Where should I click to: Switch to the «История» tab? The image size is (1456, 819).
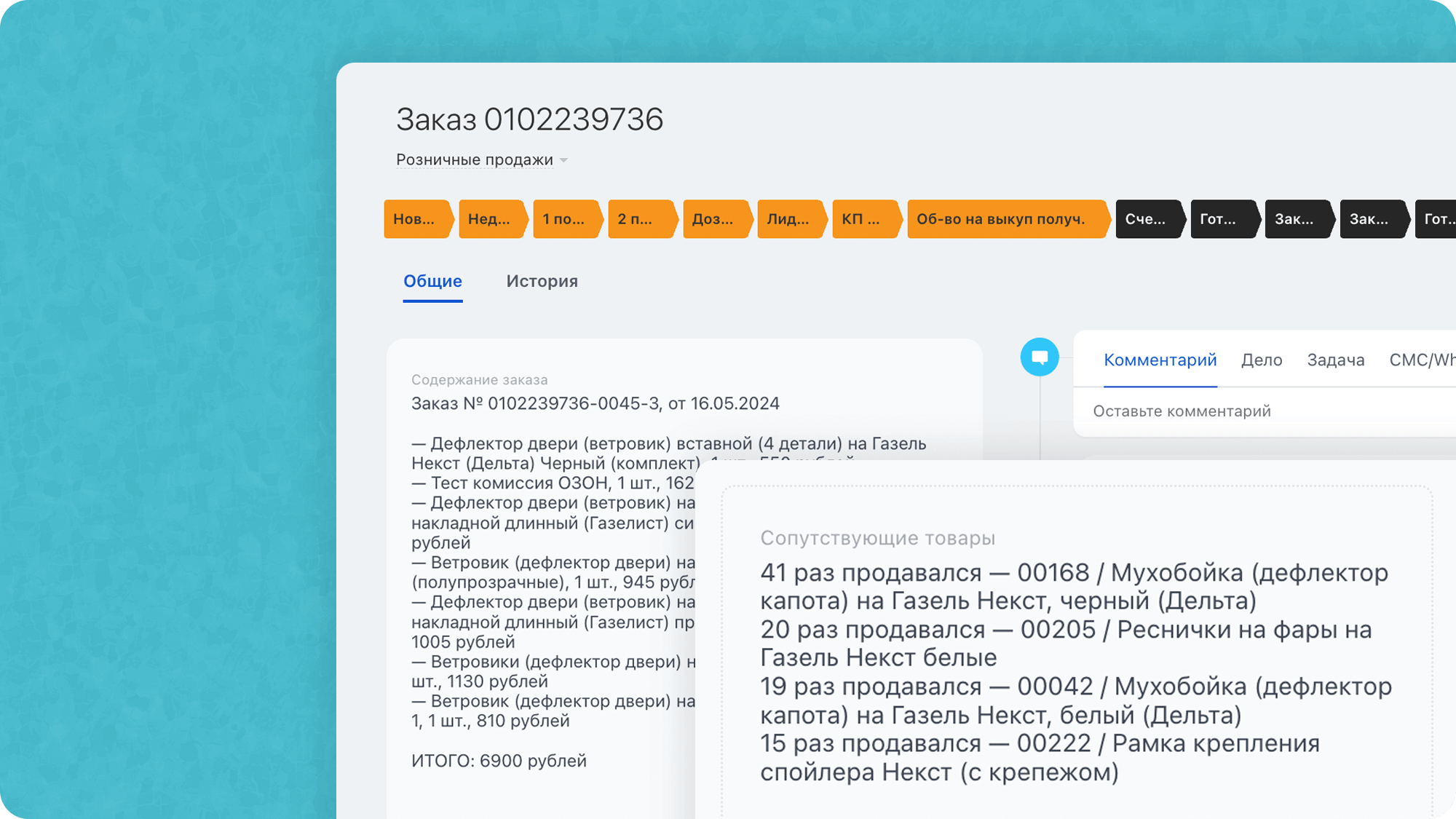(542, 281)
